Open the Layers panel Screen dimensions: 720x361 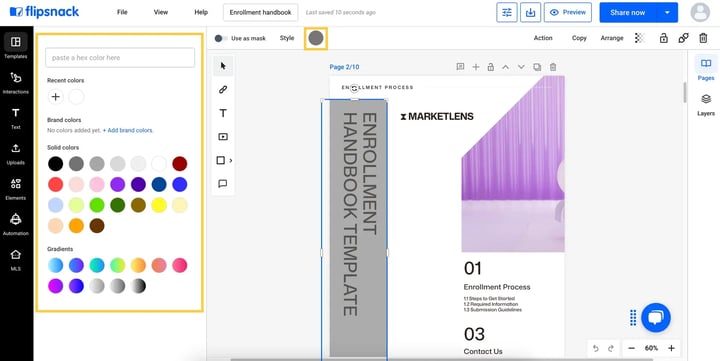(706, 104)
